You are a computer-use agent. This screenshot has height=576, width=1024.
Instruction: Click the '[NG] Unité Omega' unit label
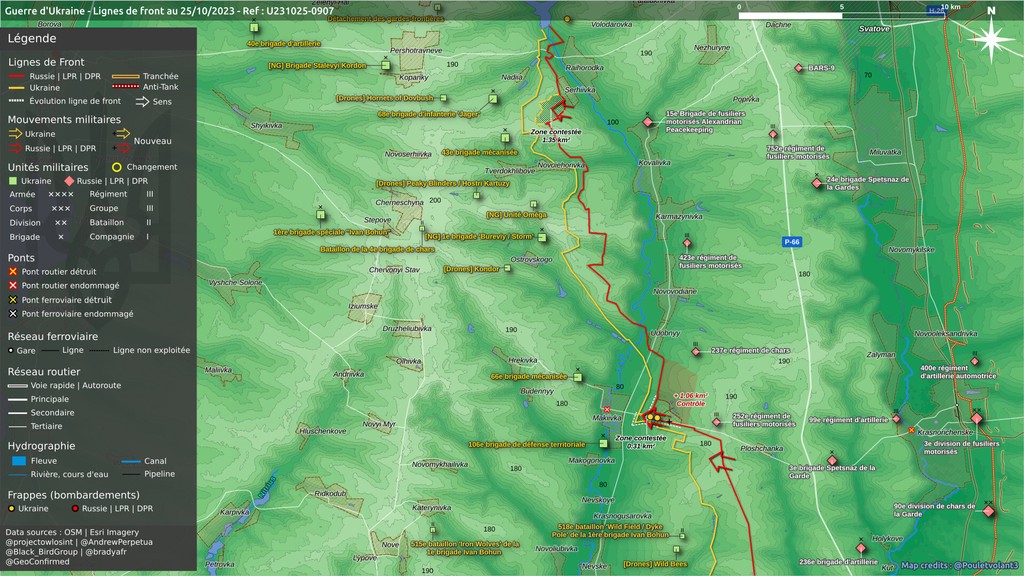[517, 215]
